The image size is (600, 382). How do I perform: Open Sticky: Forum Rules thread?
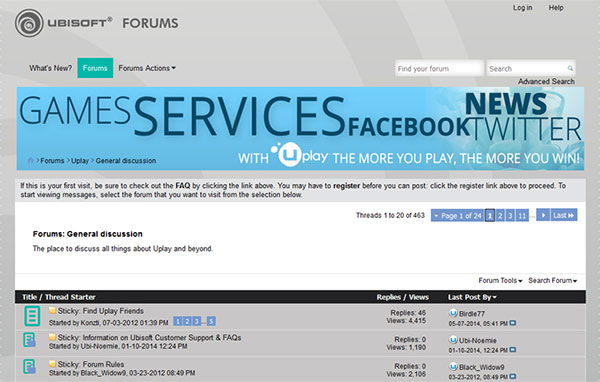coord(91,364)
